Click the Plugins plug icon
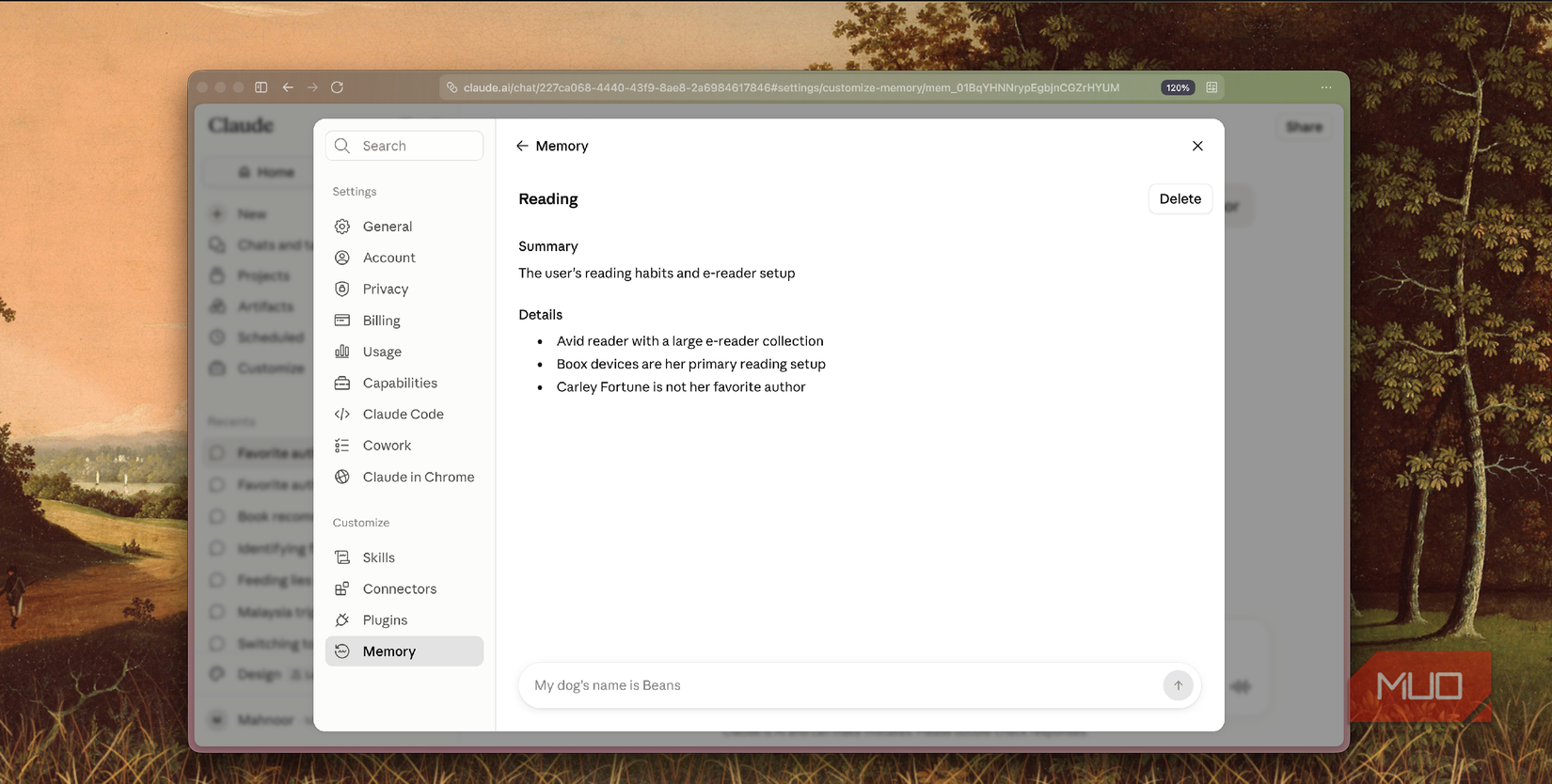 point(342,620)
